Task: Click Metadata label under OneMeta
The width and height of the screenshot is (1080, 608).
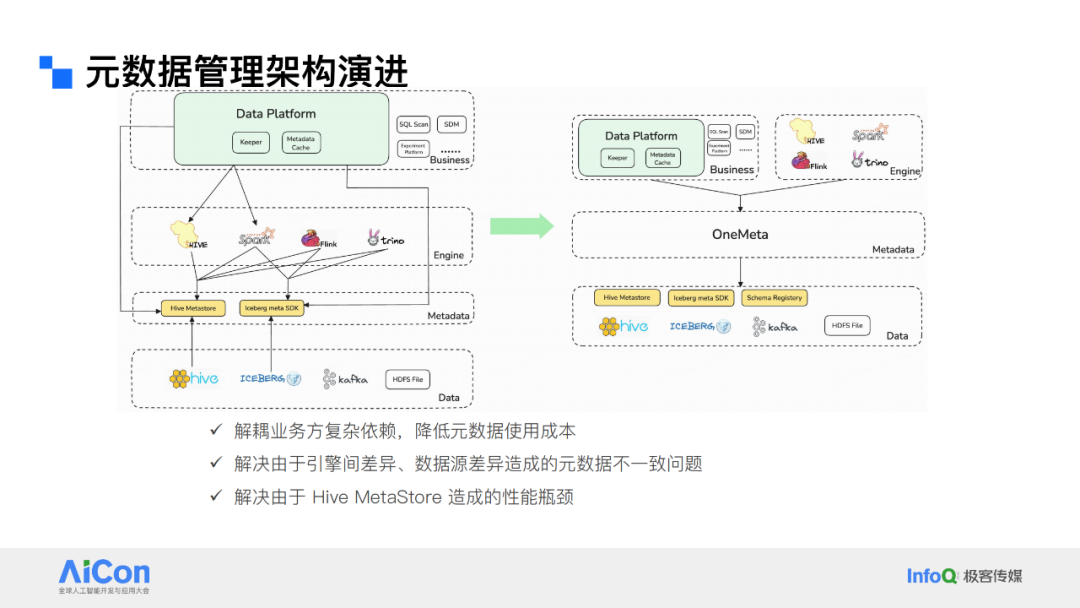Action: click(x=893, y=249)
